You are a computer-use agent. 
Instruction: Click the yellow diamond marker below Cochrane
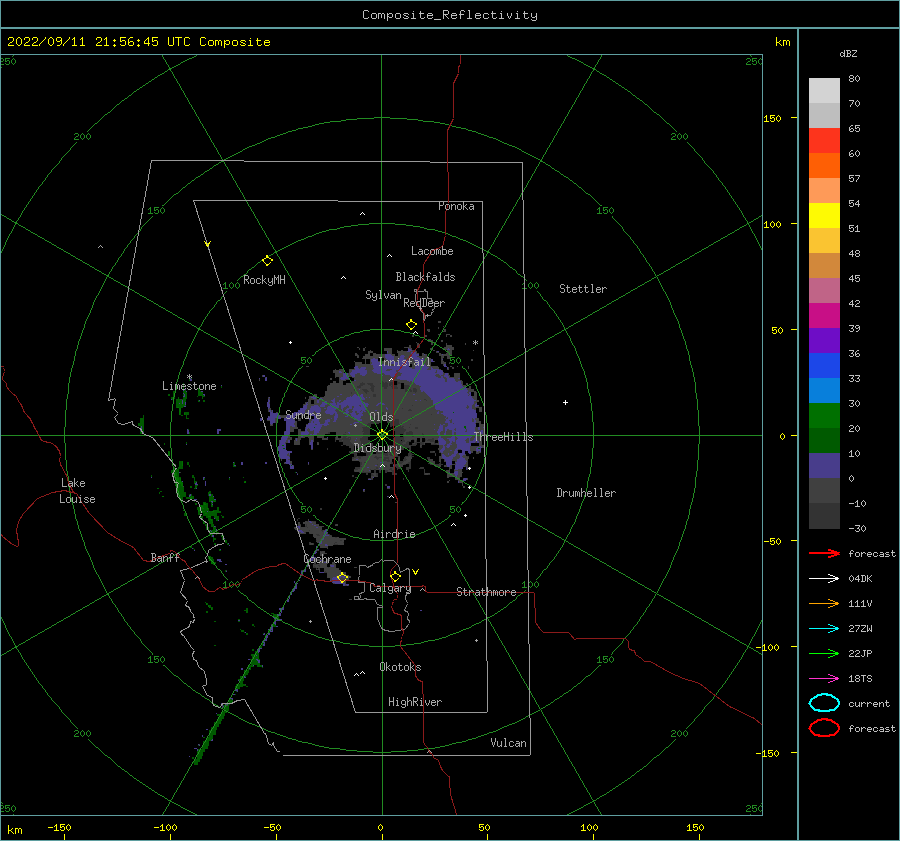point(343,578)
